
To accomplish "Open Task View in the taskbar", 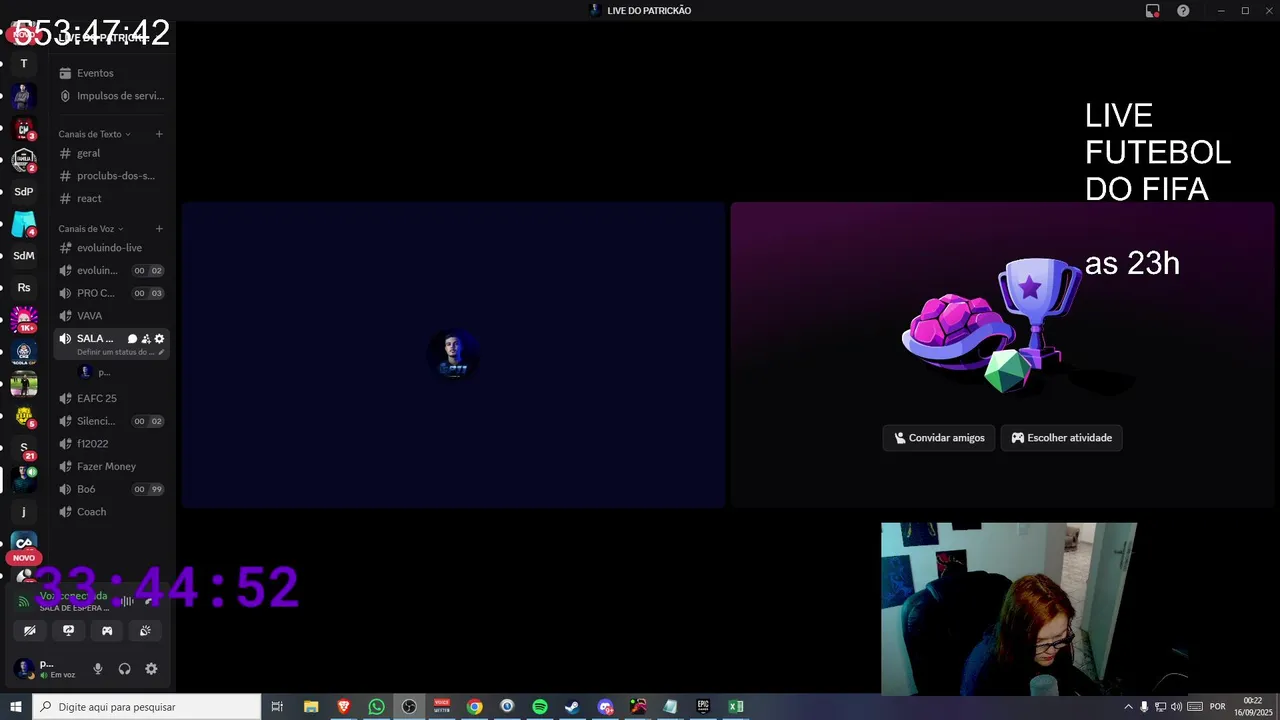I will coord(278,707).
